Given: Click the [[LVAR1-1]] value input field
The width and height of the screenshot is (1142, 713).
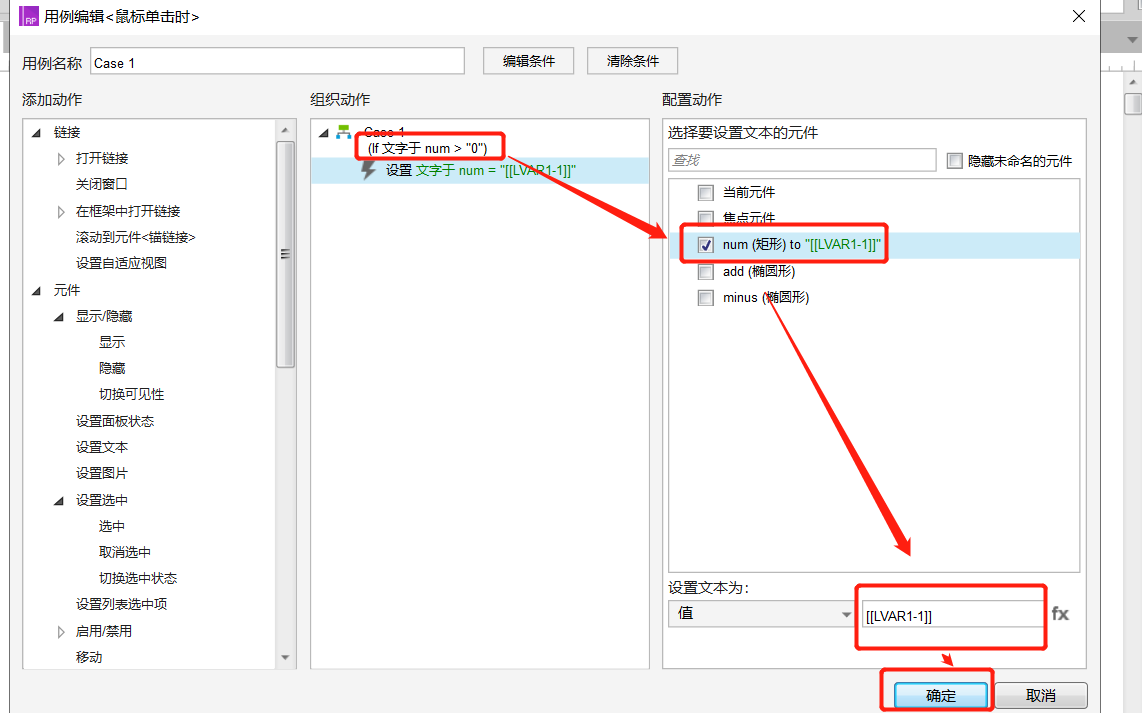Looking at the screenshot, I should (953, 615).
